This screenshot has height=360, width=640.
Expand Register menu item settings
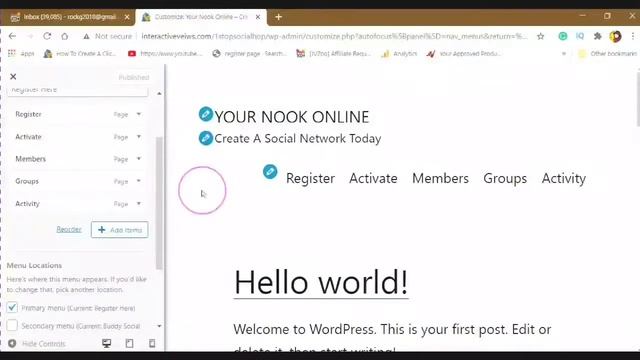click(x=139, y=114)
